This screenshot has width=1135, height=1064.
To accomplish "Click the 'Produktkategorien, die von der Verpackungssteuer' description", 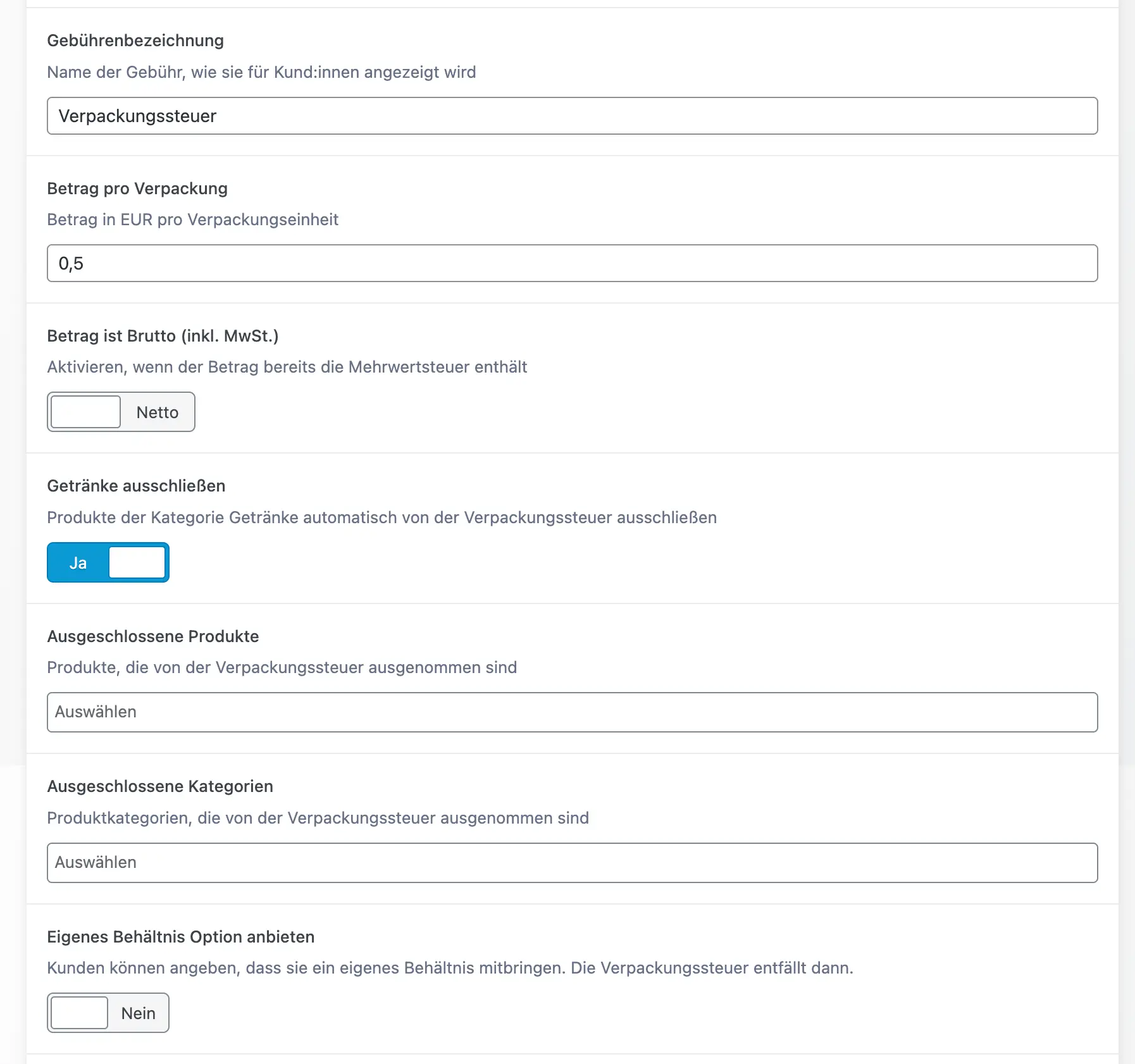I will coord(318,818).
